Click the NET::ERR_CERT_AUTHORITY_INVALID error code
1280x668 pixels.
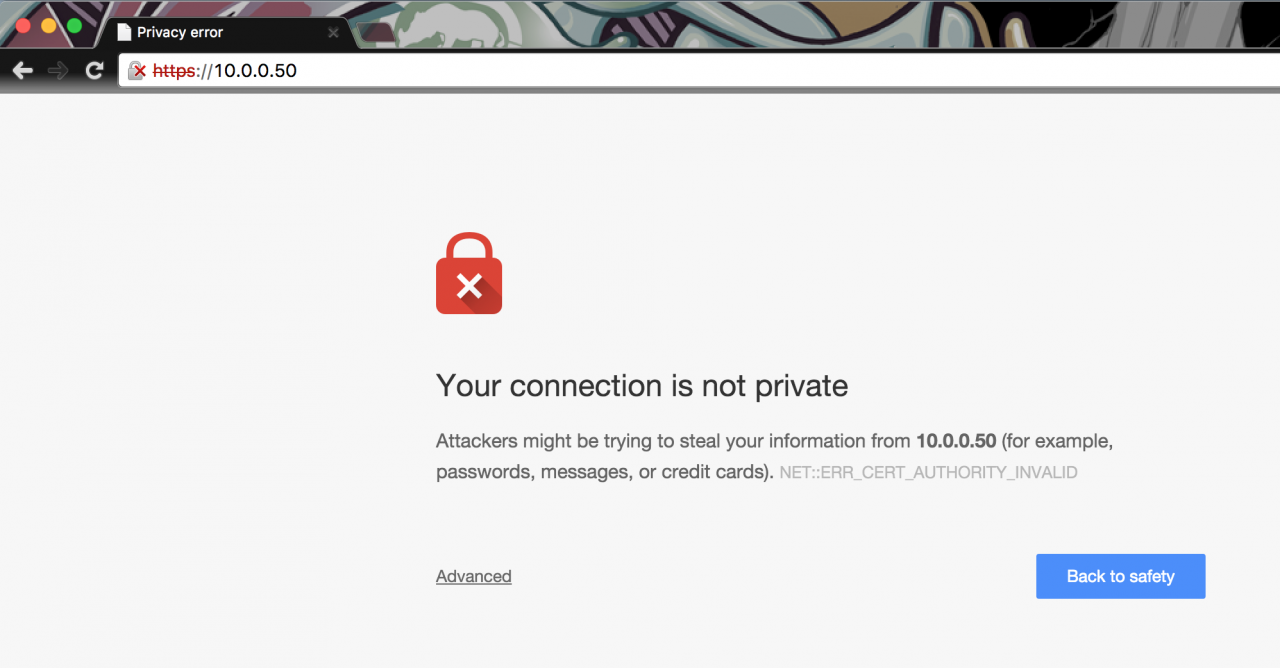click(x=928, y=472)
